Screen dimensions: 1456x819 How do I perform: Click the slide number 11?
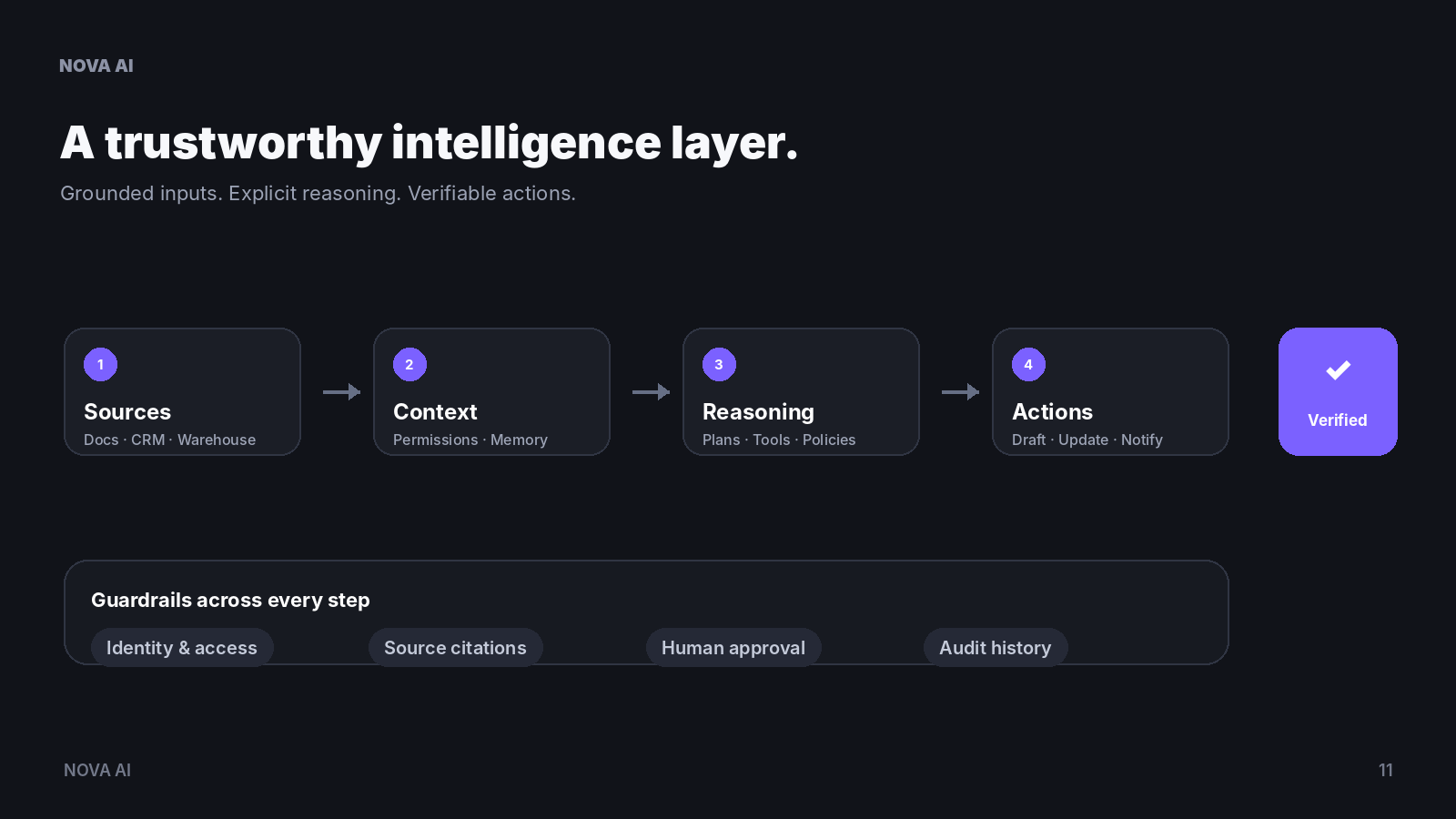pos(1386,770)
